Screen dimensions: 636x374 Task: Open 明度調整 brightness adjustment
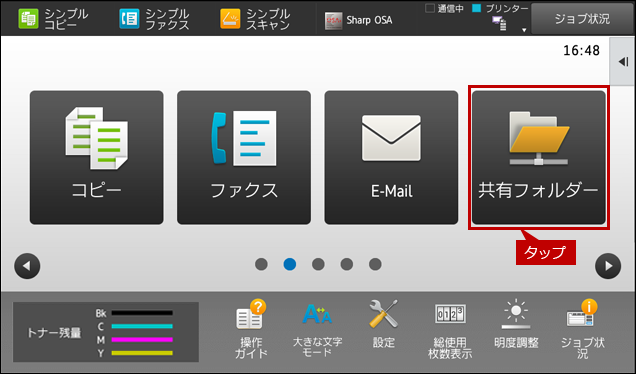coord(516,324)
